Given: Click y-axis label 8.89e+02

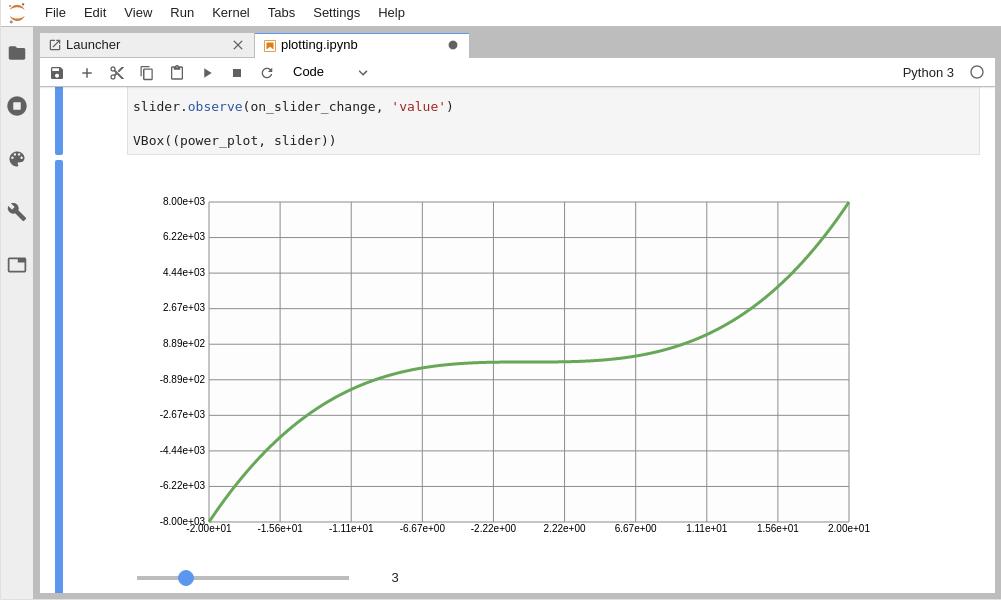Looking at the screenshot, I should point(184,343).
